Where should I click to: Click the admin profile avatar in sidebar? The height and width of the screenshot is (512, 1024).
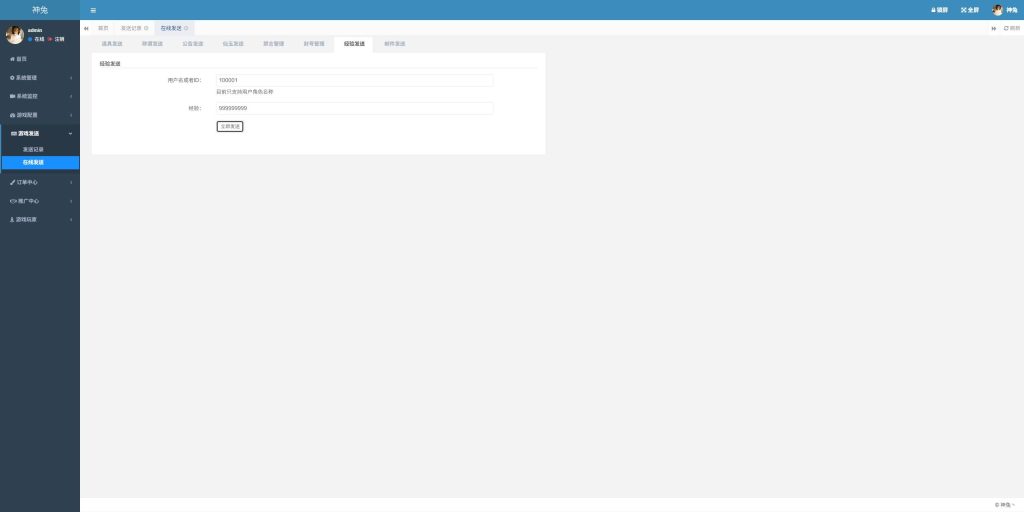tap(14, 35)
